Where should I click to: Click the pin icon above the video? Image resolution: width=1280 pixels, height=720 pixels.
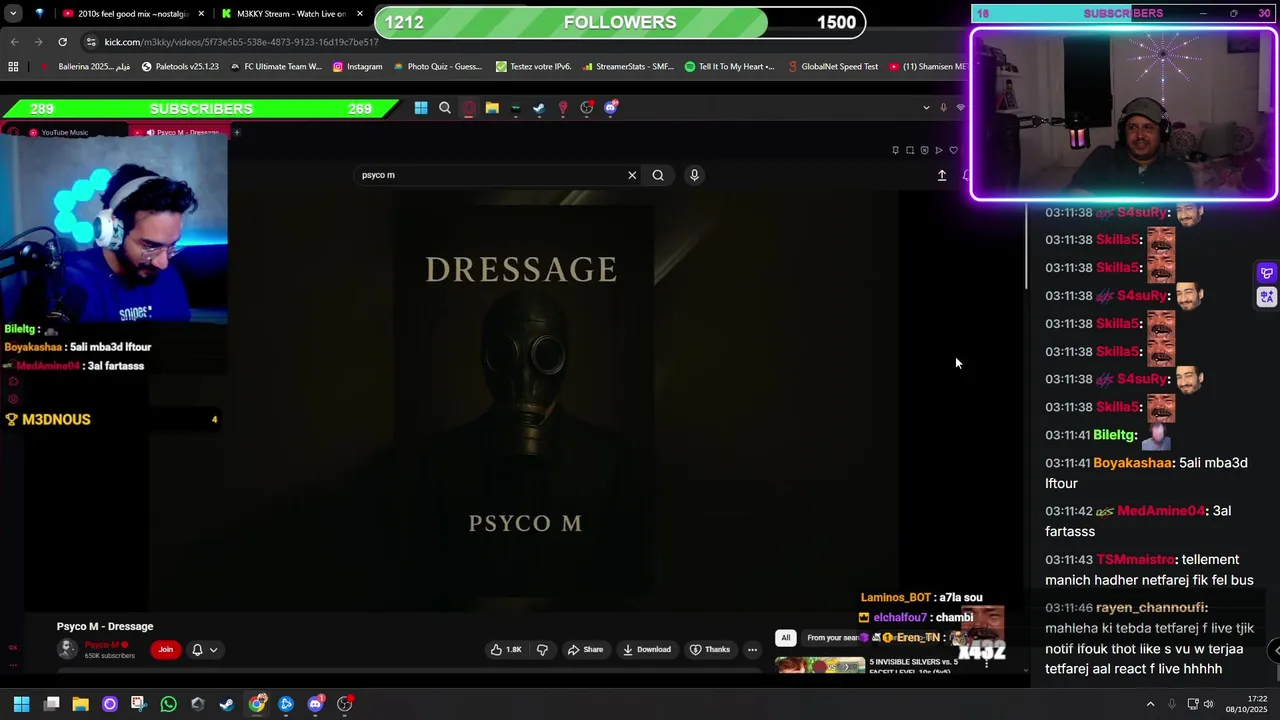[895, 150]
